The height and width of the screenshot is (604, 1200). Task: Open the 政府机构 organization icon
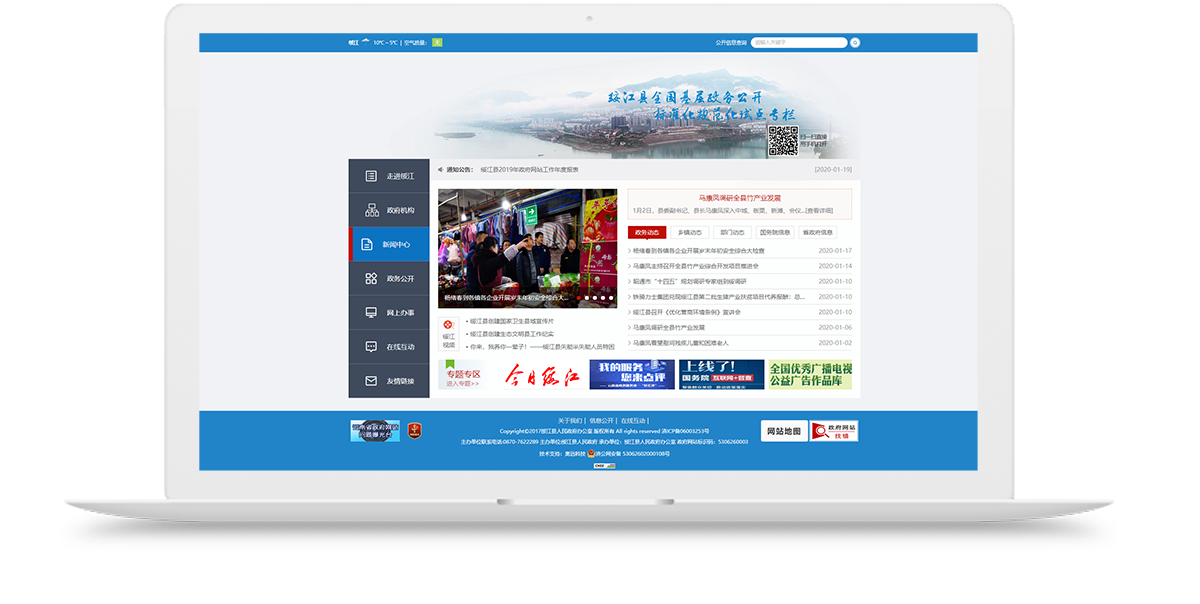pyautogui.click(x=371, y=210)
